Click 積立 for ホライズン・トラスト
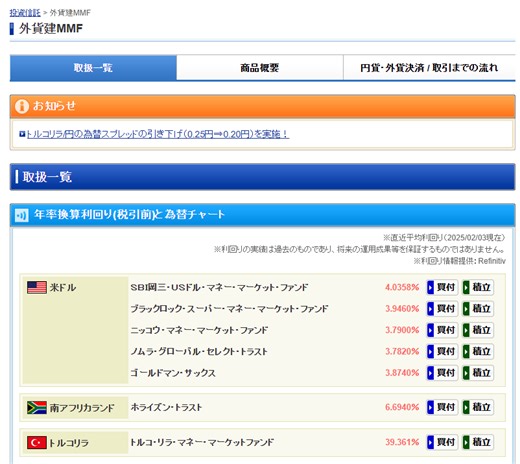 click(x=478, y=407)
